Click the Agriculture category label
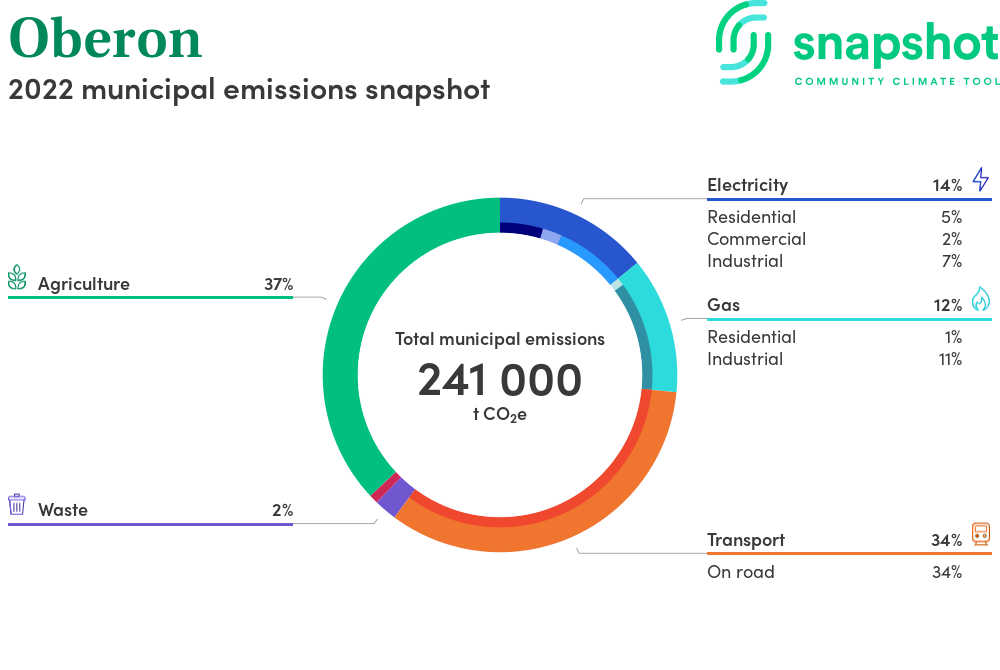This screenshot has height=670, width=1000. pyautogui.click(x=83, y=284)
